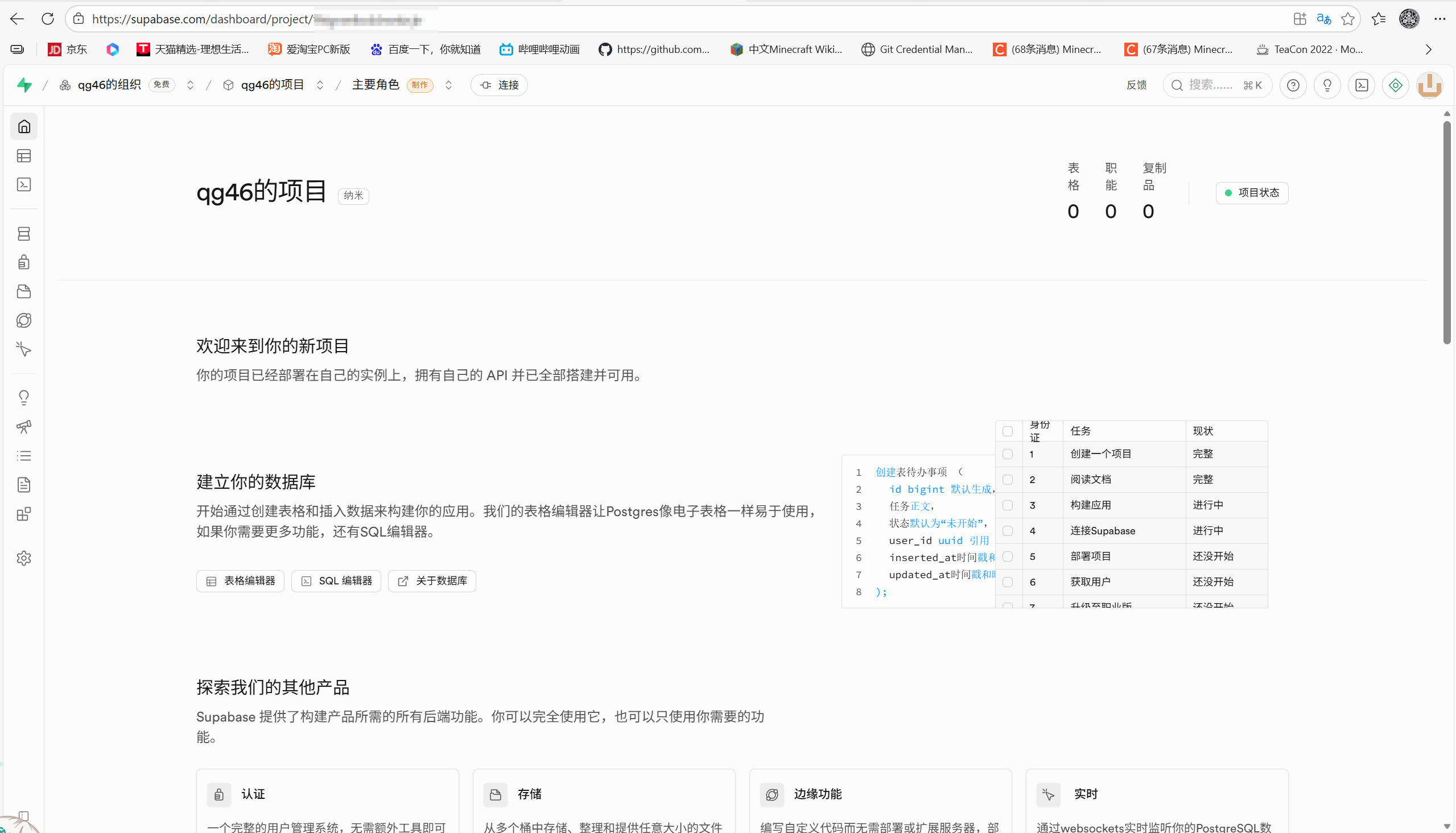Open the 关于数据库 external link
Image resolution: width=1456 pixels, height=833 pixels.
pyautogui.click(x=432, y=581)
